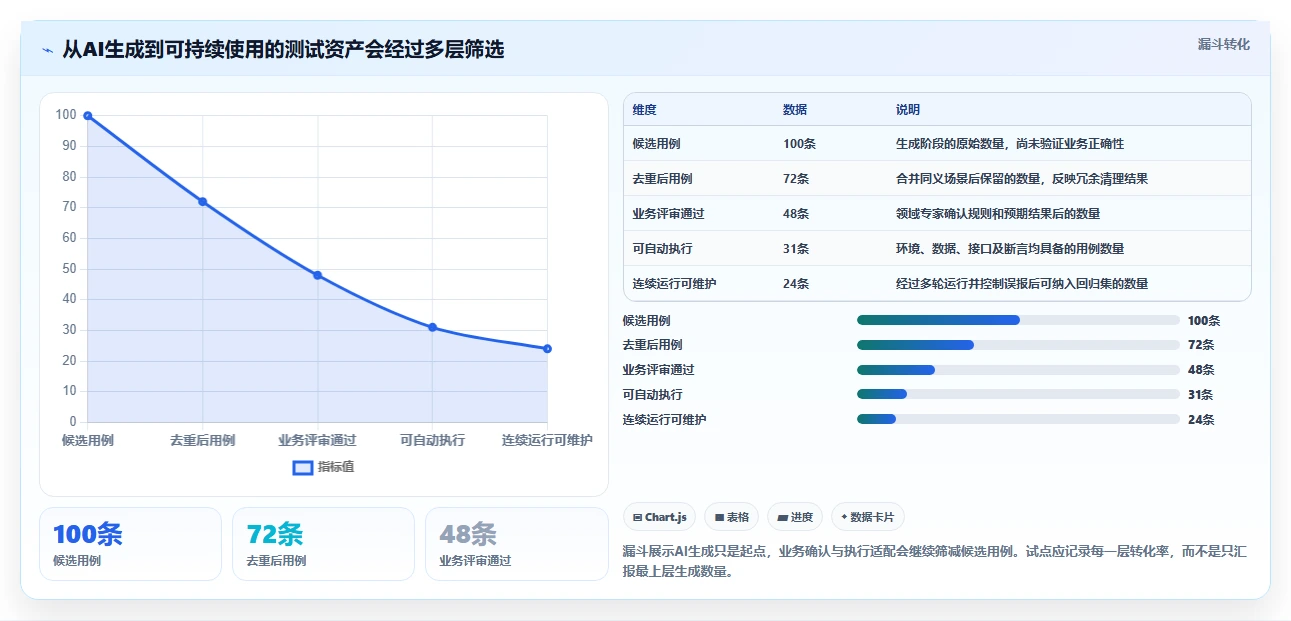Viewport: 1291px width, 621px height.
Task: Click the 50 y-axis tick label
Action: [69, 269]
